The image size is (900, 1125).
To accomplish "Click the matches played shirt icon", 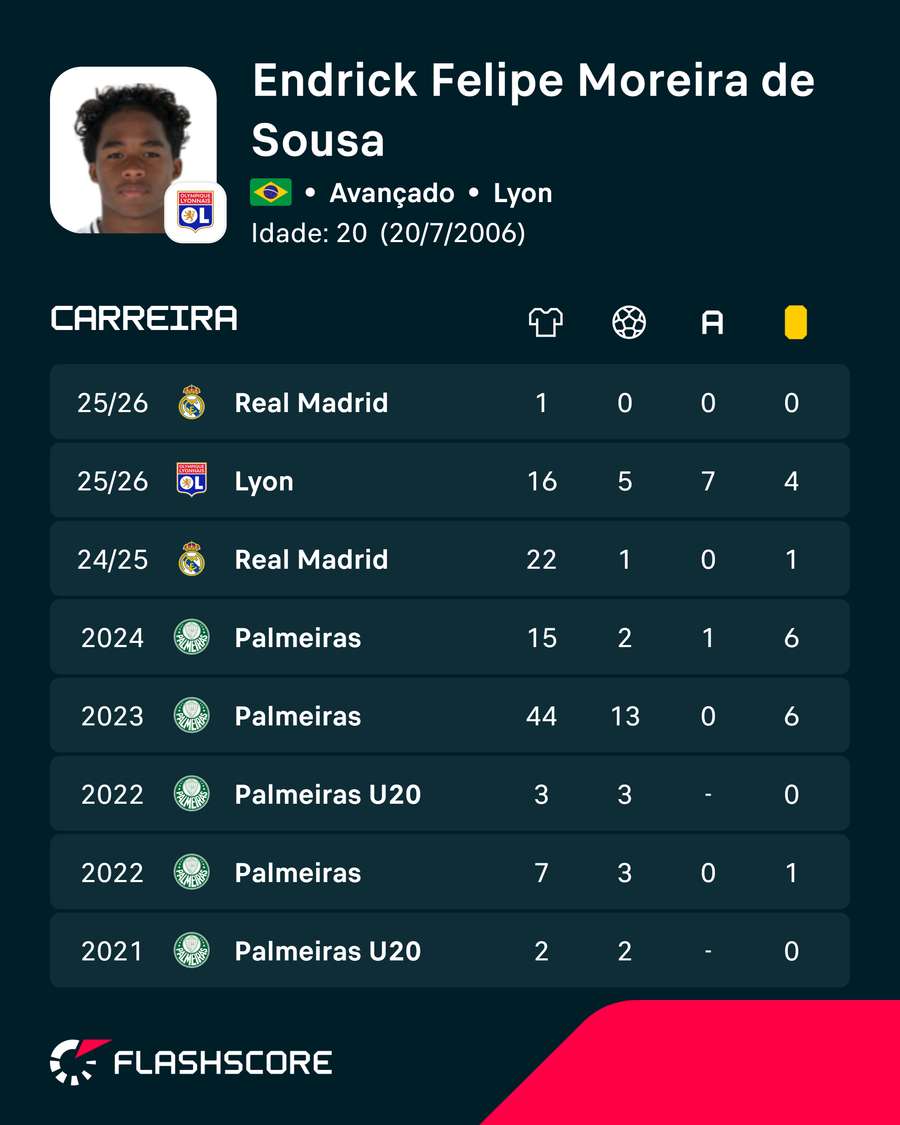I will (x=545, y=322).
